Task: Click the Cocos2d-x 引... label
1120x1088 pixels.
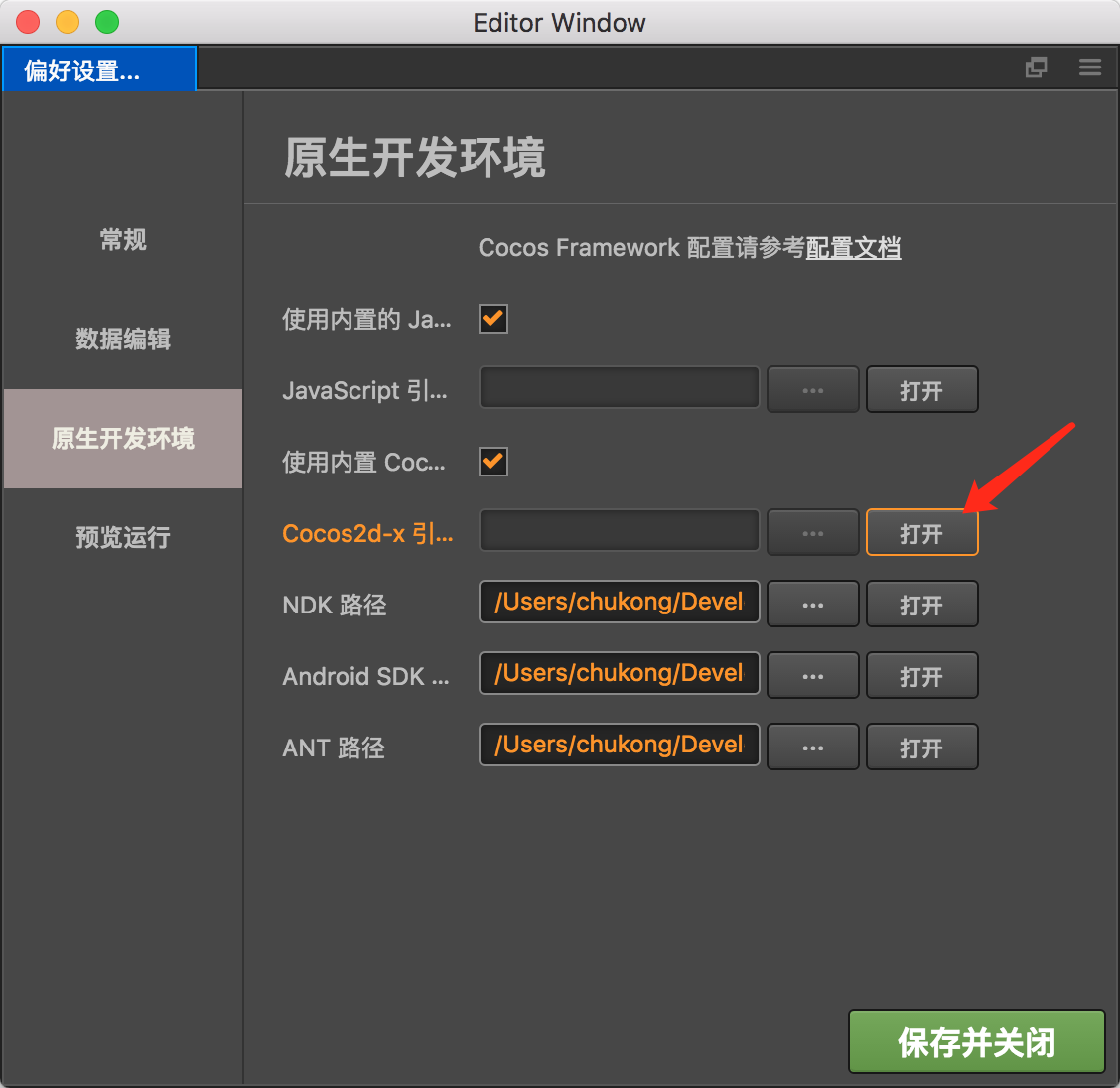Action: (x=367, y=533)
